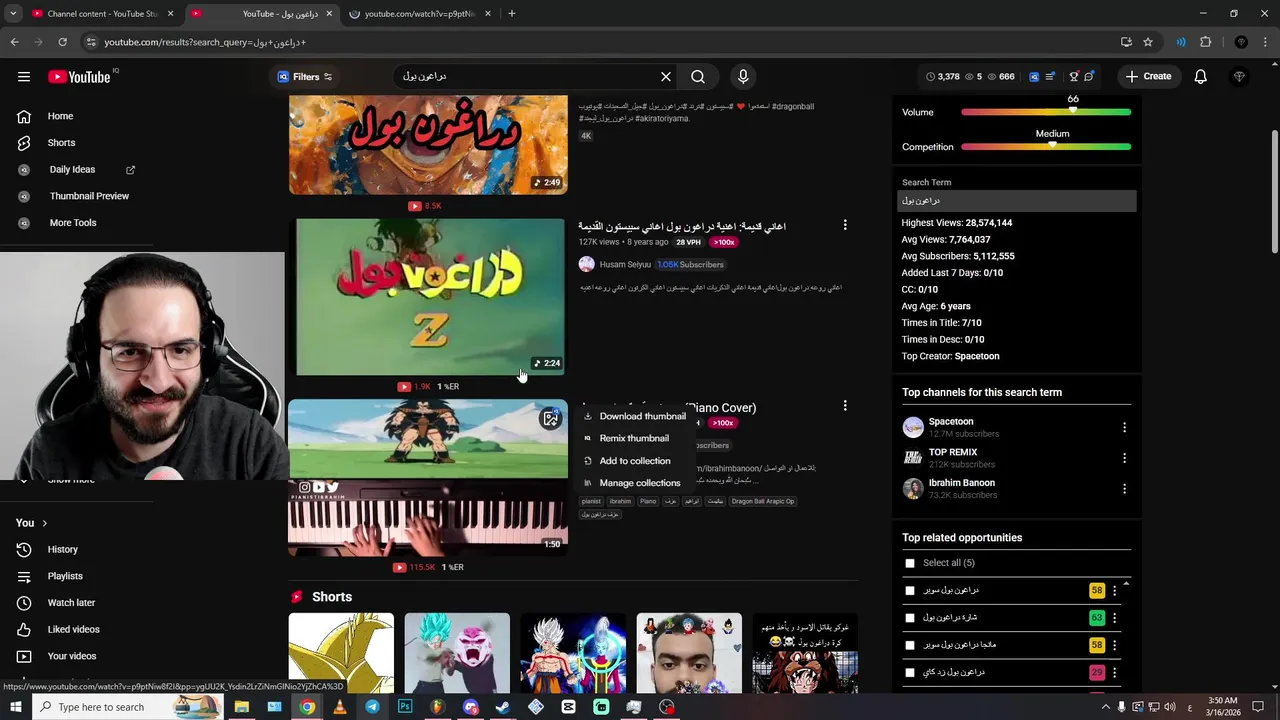Open History in the sidebar
Image resolution: width=1280 pixels, height=720 pixels.
coord(62,550)
